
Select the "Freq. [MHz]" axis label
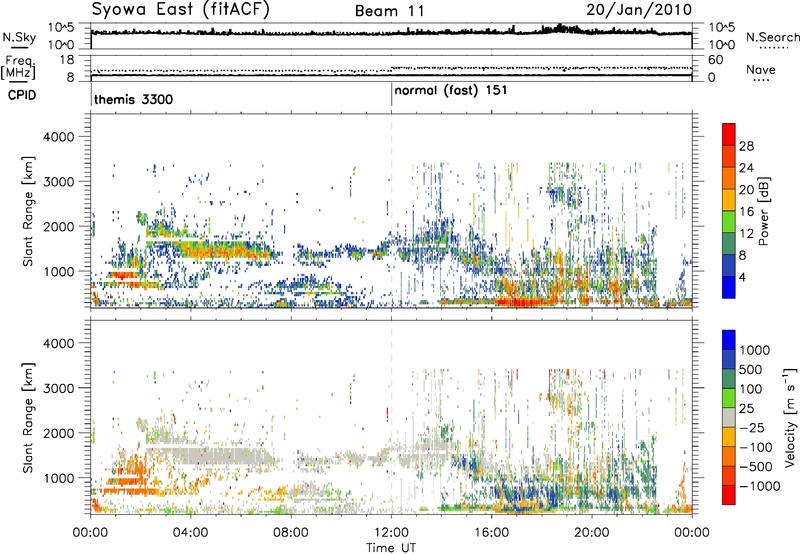click(x=18, y=68)
